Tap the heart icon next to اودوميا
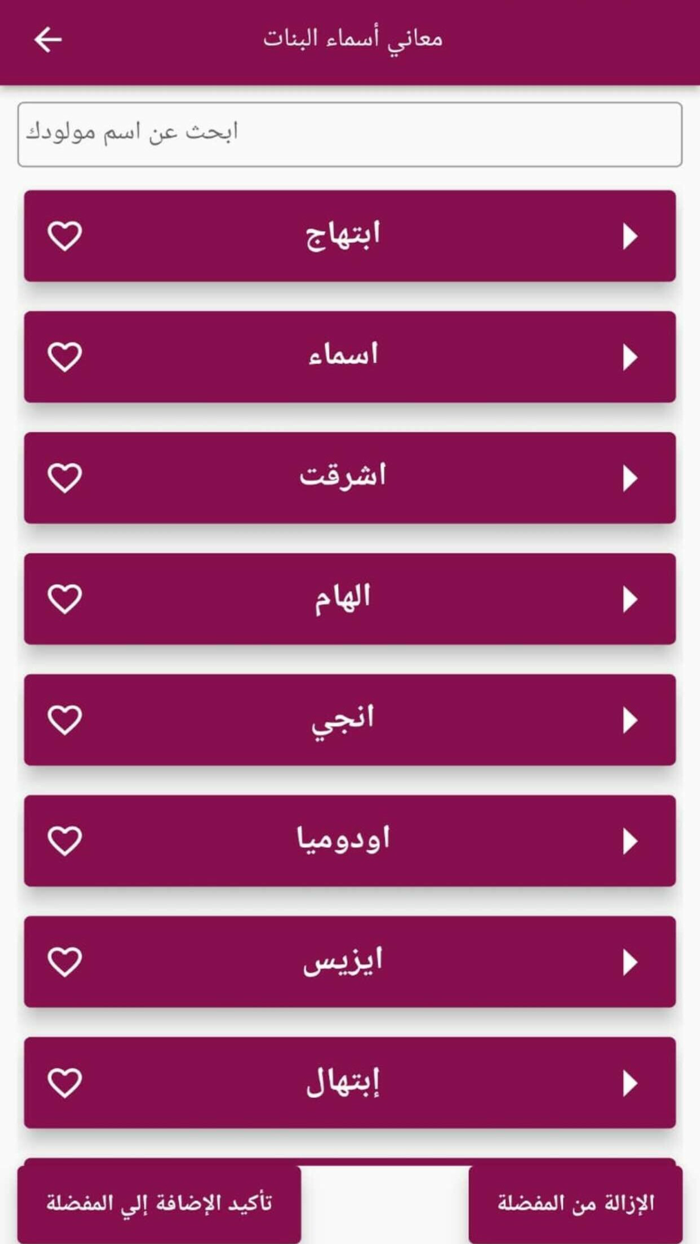Screen dimensions: 700x1244 [x=65, y=841]
